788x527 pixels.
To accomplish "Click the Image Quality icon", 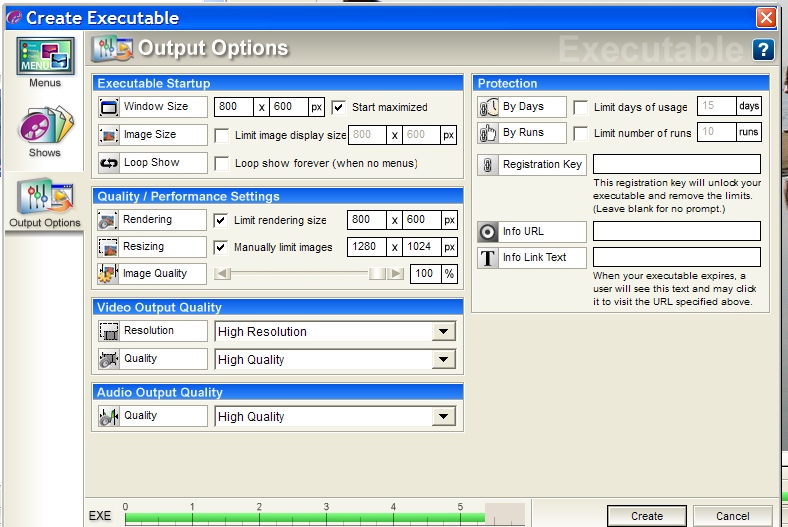I will [x=109, y=274].
